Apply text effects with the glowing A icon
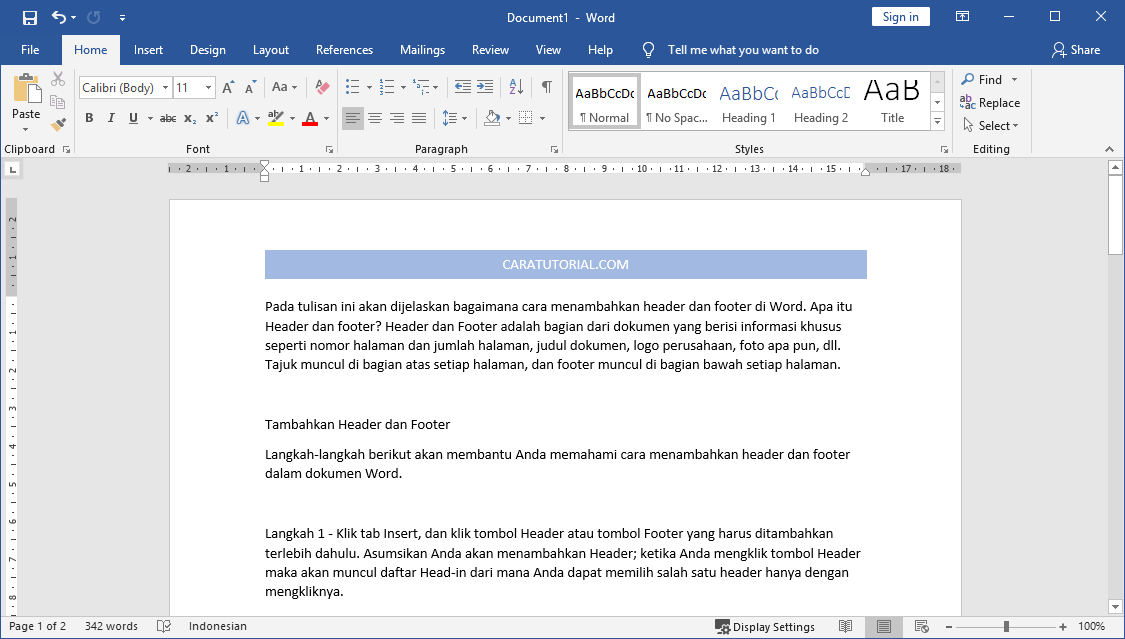1125x639 pixels. point(243,118)
